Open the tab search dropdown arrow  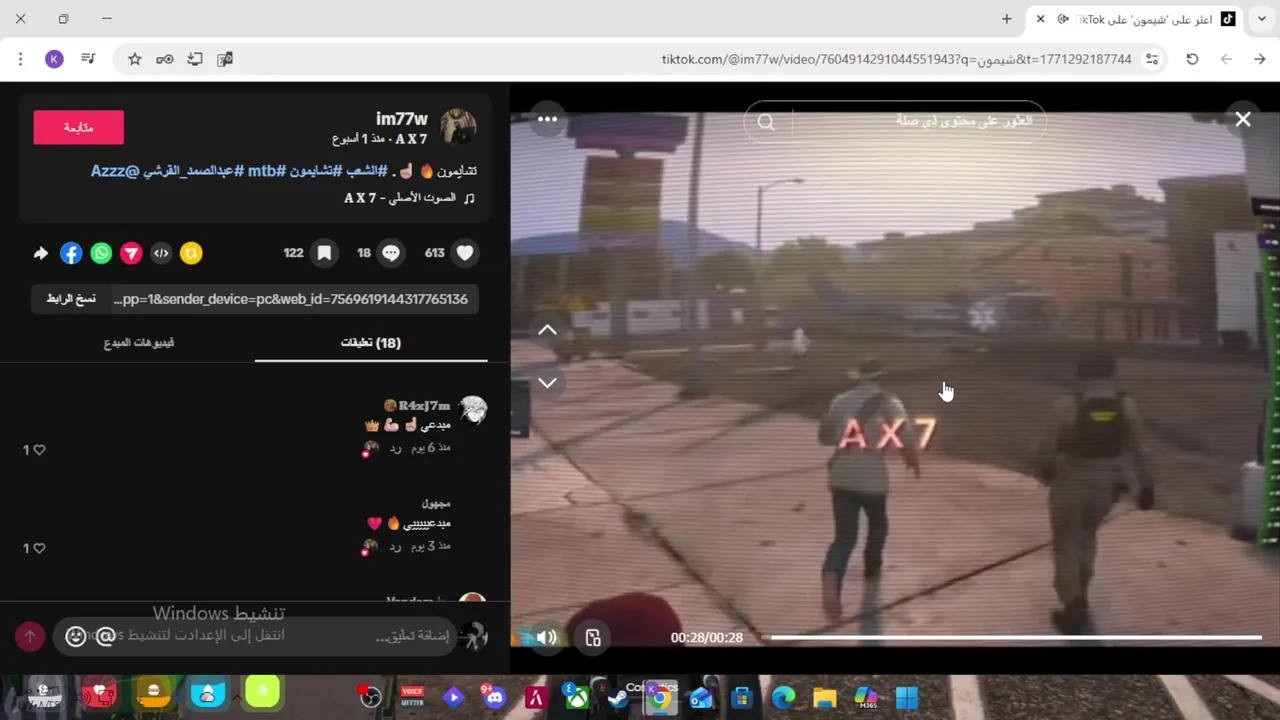click(1262, 19)
